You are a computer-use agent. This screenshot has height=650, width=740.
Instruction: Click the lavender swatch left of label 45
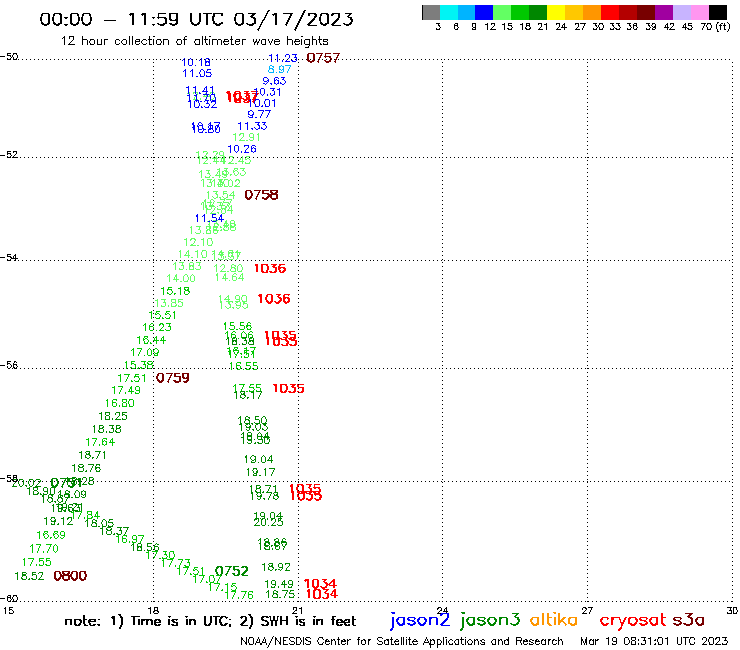(x=682, y=12)
